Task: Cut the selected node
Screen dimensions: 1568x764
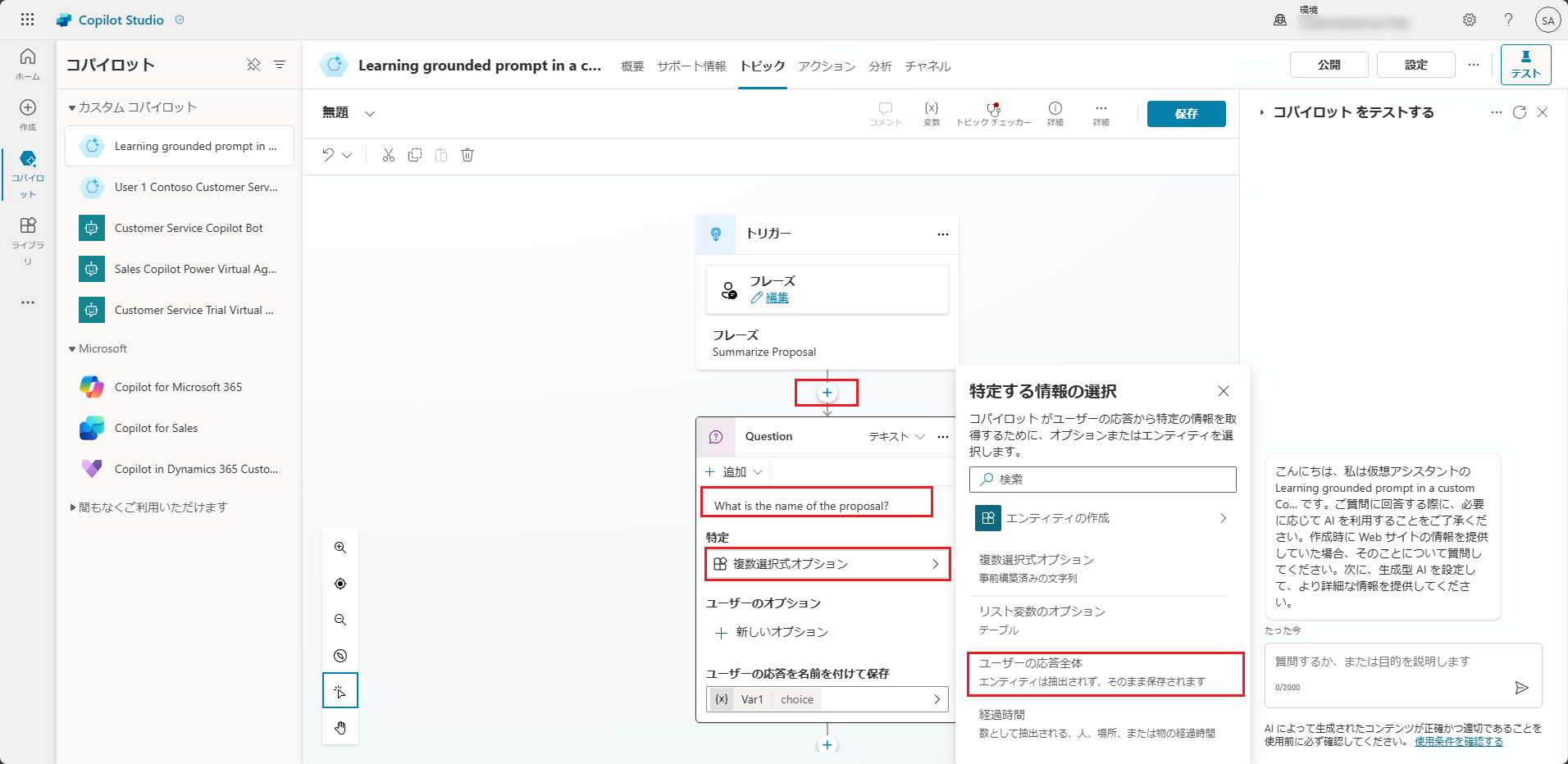Action: [389, 155]
